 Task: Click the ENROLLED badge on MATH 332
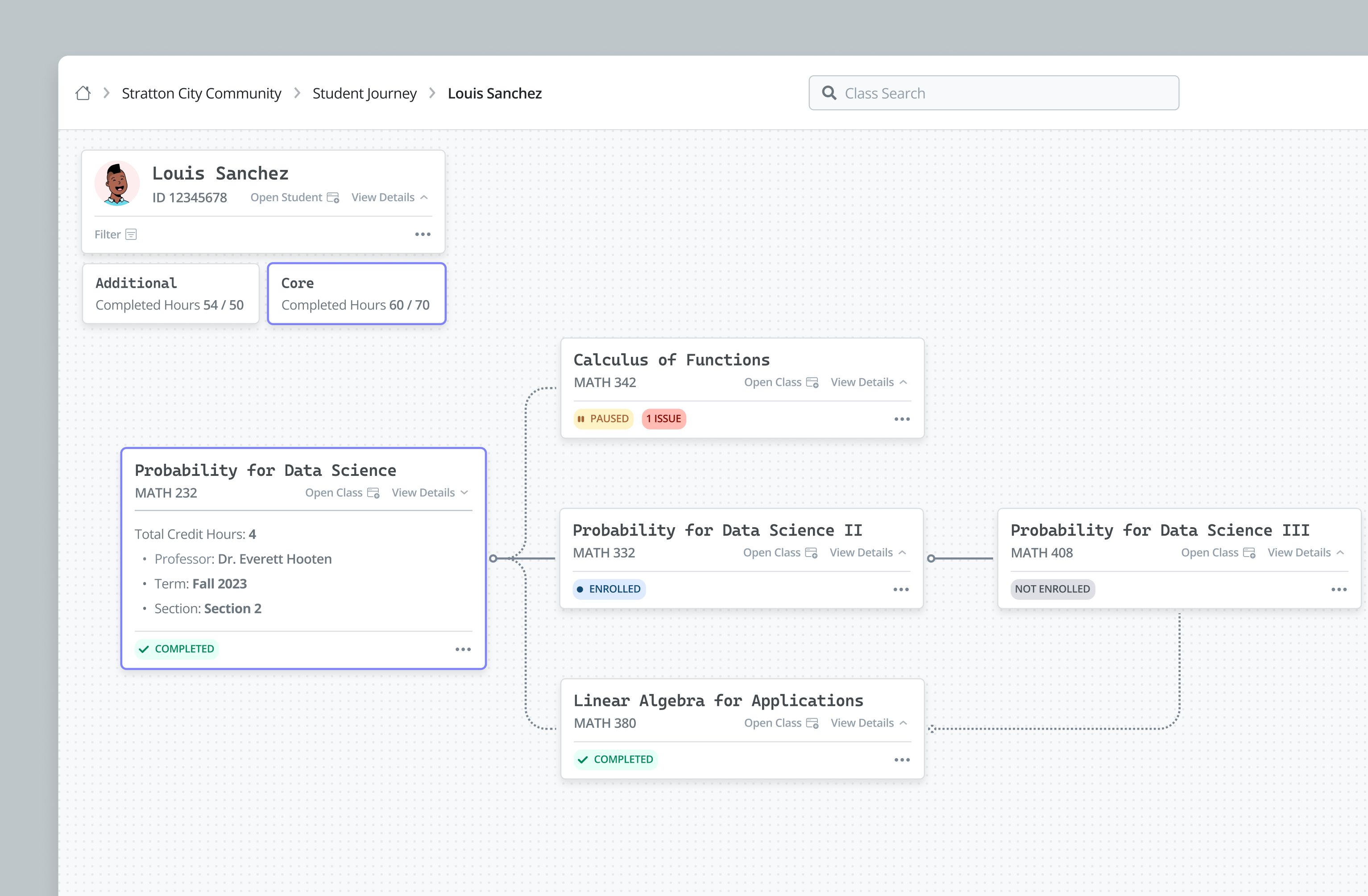tap(609, 589)
